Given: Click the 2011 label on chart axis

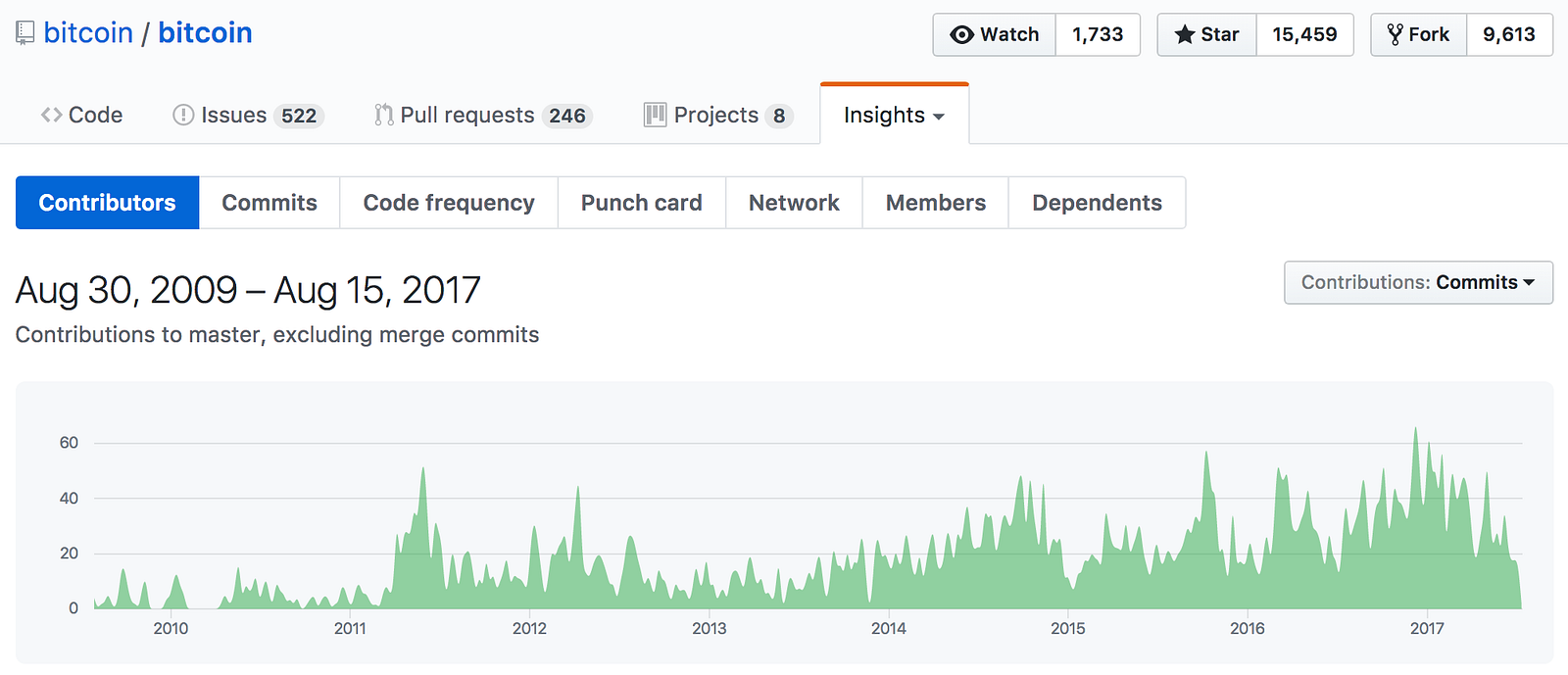Looking at the screenshot, I should (x=350, y=628).
